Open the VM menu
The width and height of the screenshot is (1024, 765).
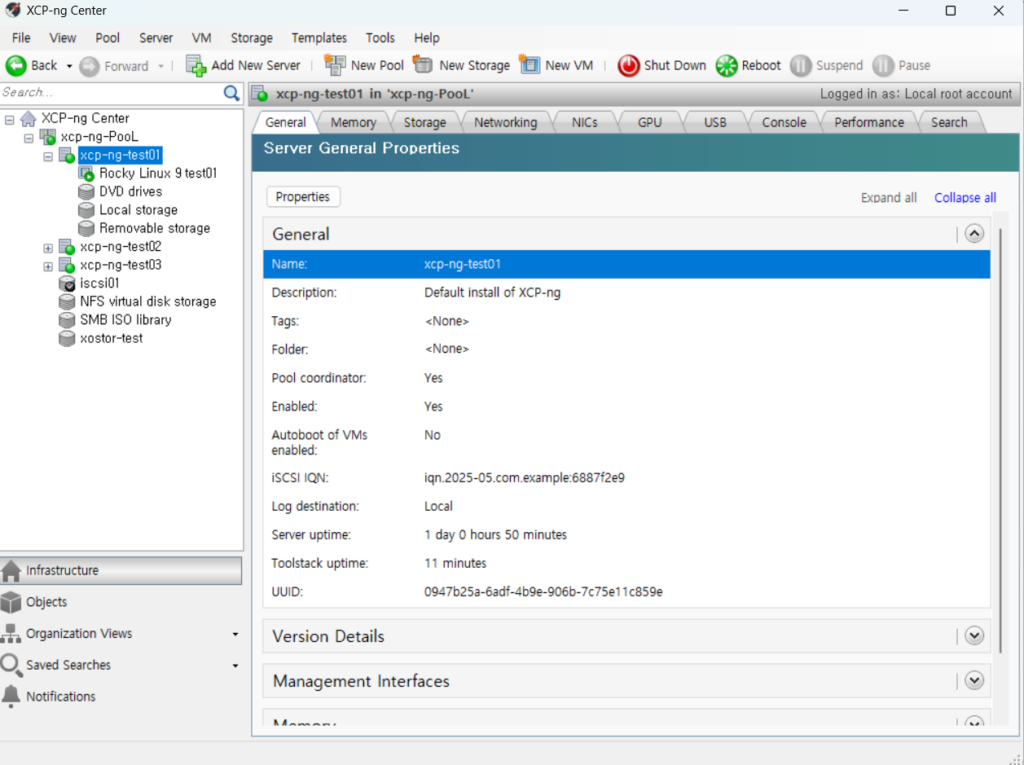pyautogui.click(x=201, y=38)
